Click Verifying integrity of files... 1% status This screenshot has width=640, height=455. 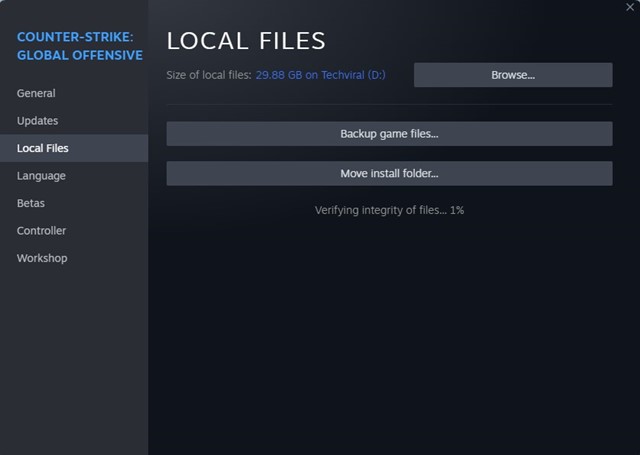(x=389, y=210)
